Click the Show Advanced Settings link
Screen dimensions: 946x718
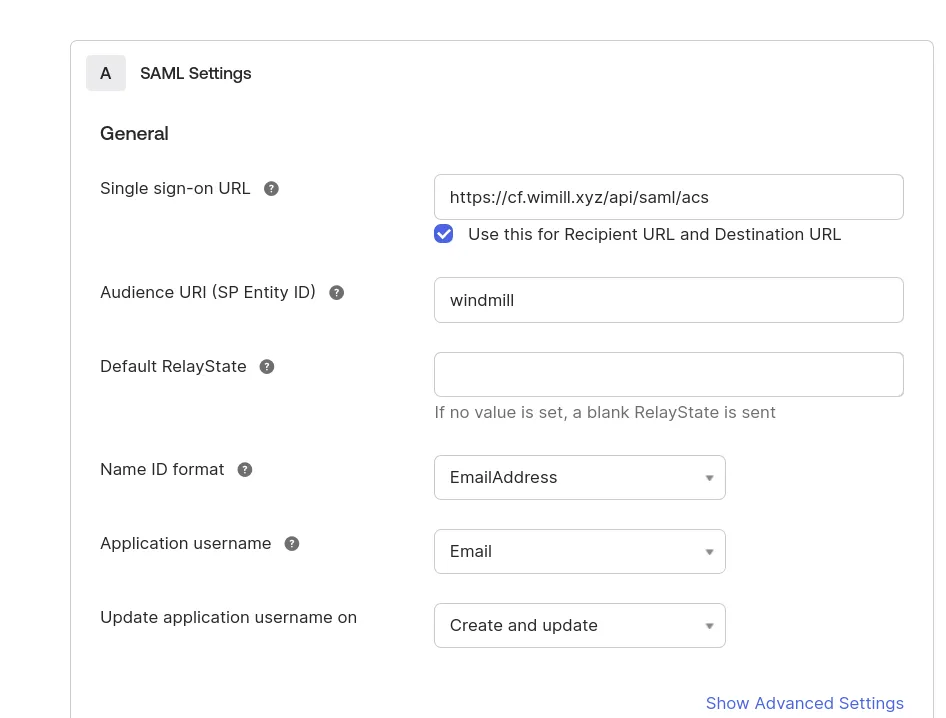[x=804, y=703]
